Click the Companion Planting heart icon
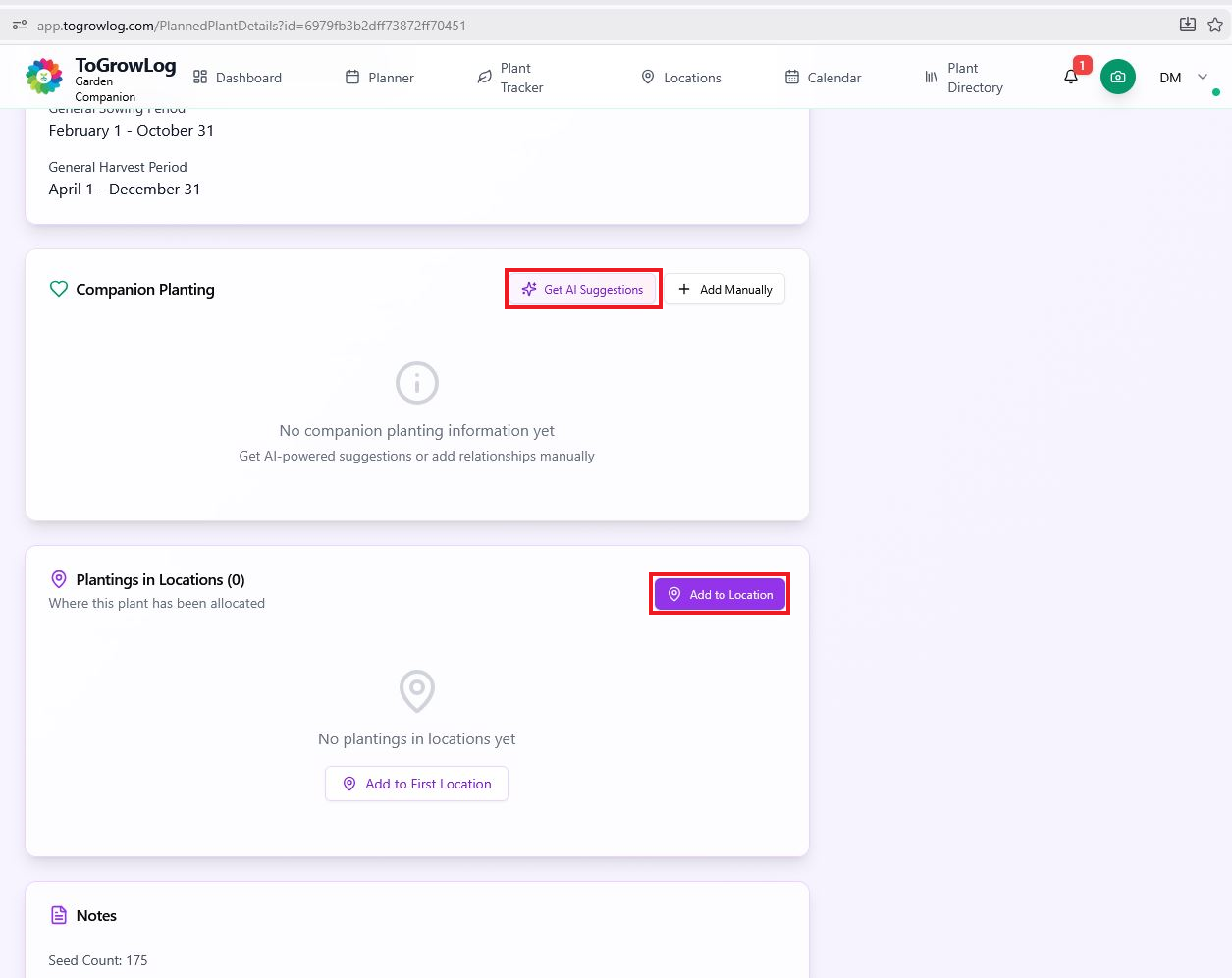Screen dimensions: 1232x978 pos(59,289)
